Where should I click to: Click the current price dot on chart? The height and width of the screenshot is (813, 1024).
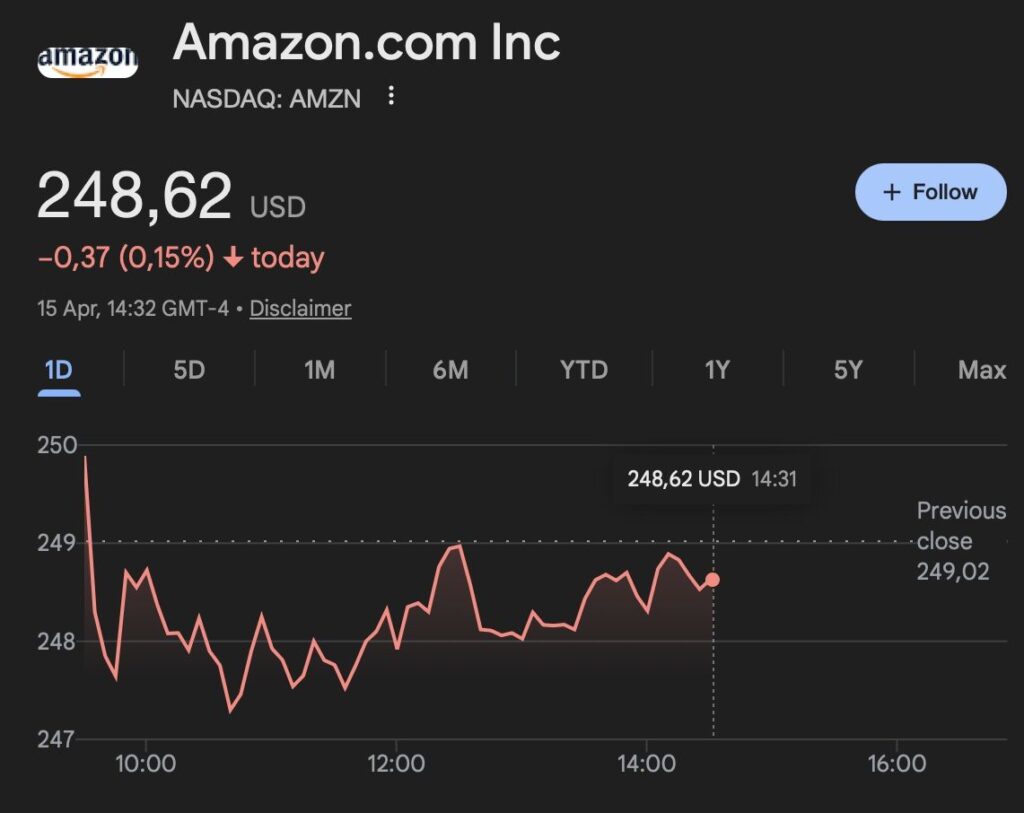pyautogui.click(x=712, y=580)
